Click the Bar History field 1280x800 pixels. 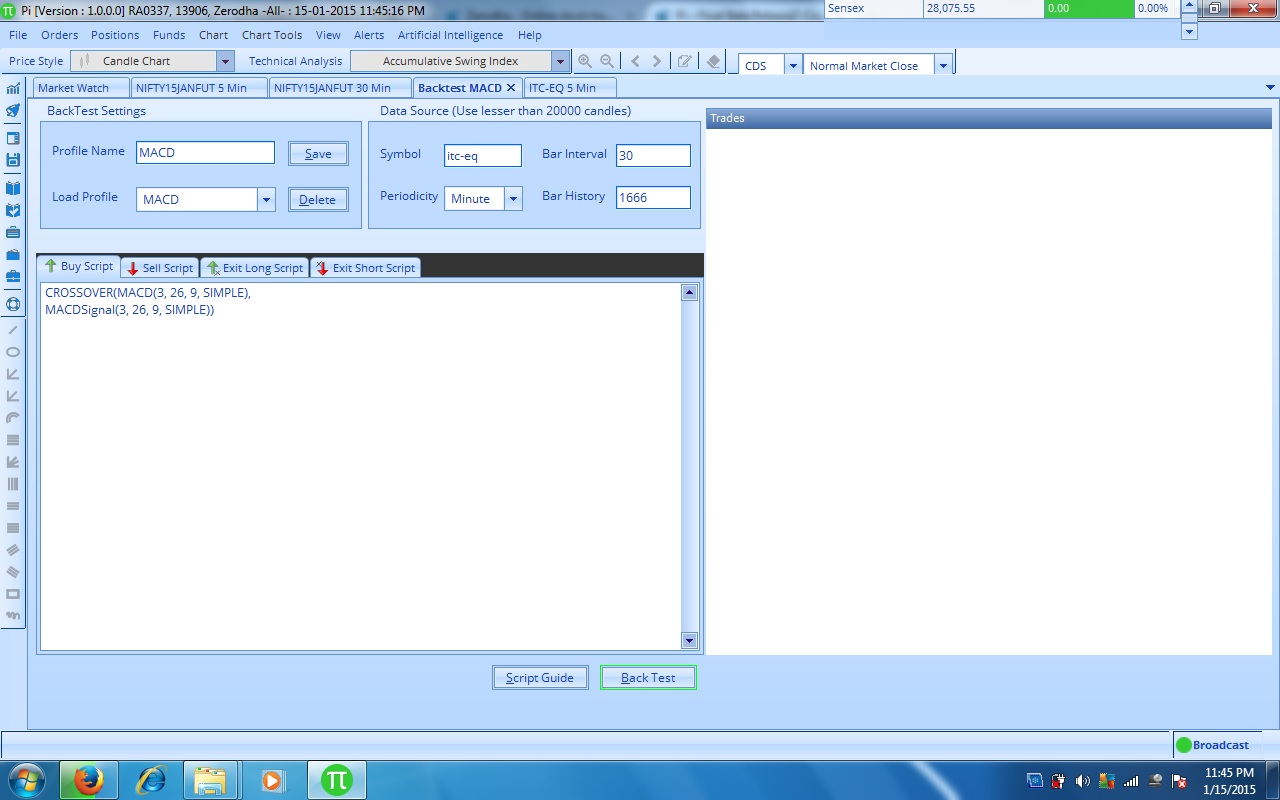tap(653, 197)
